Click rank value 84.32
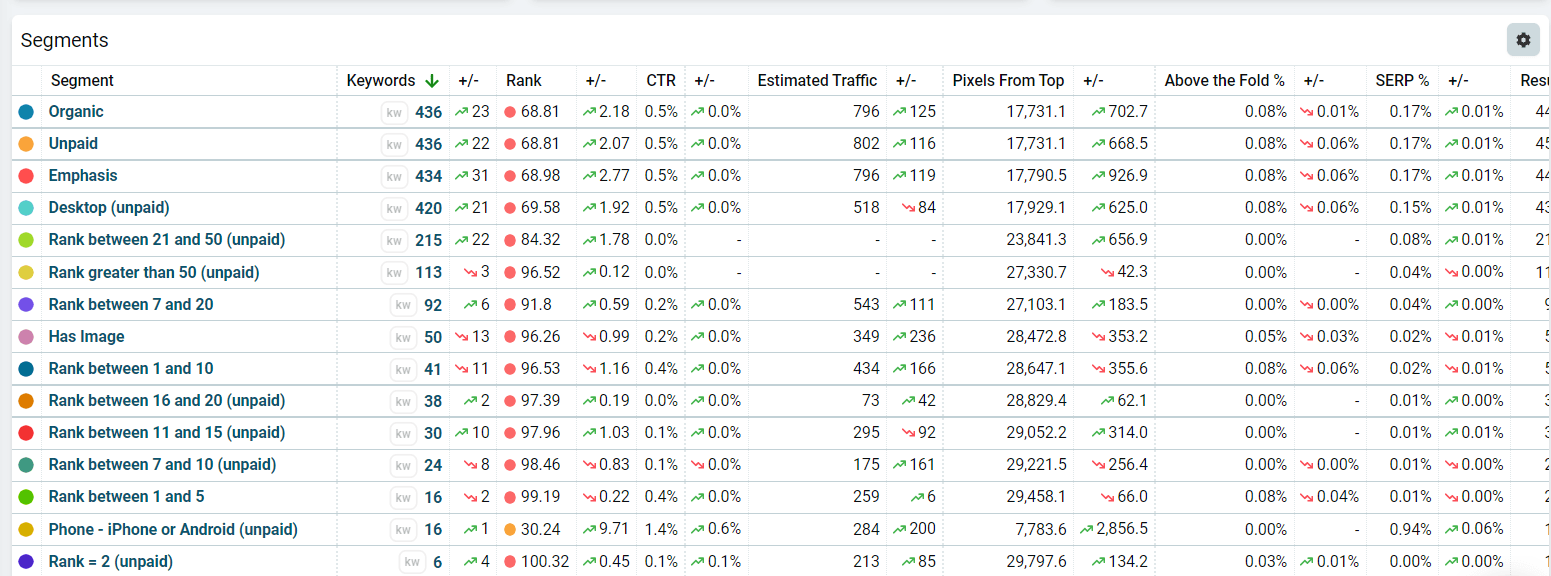 [x=541, y=240]
